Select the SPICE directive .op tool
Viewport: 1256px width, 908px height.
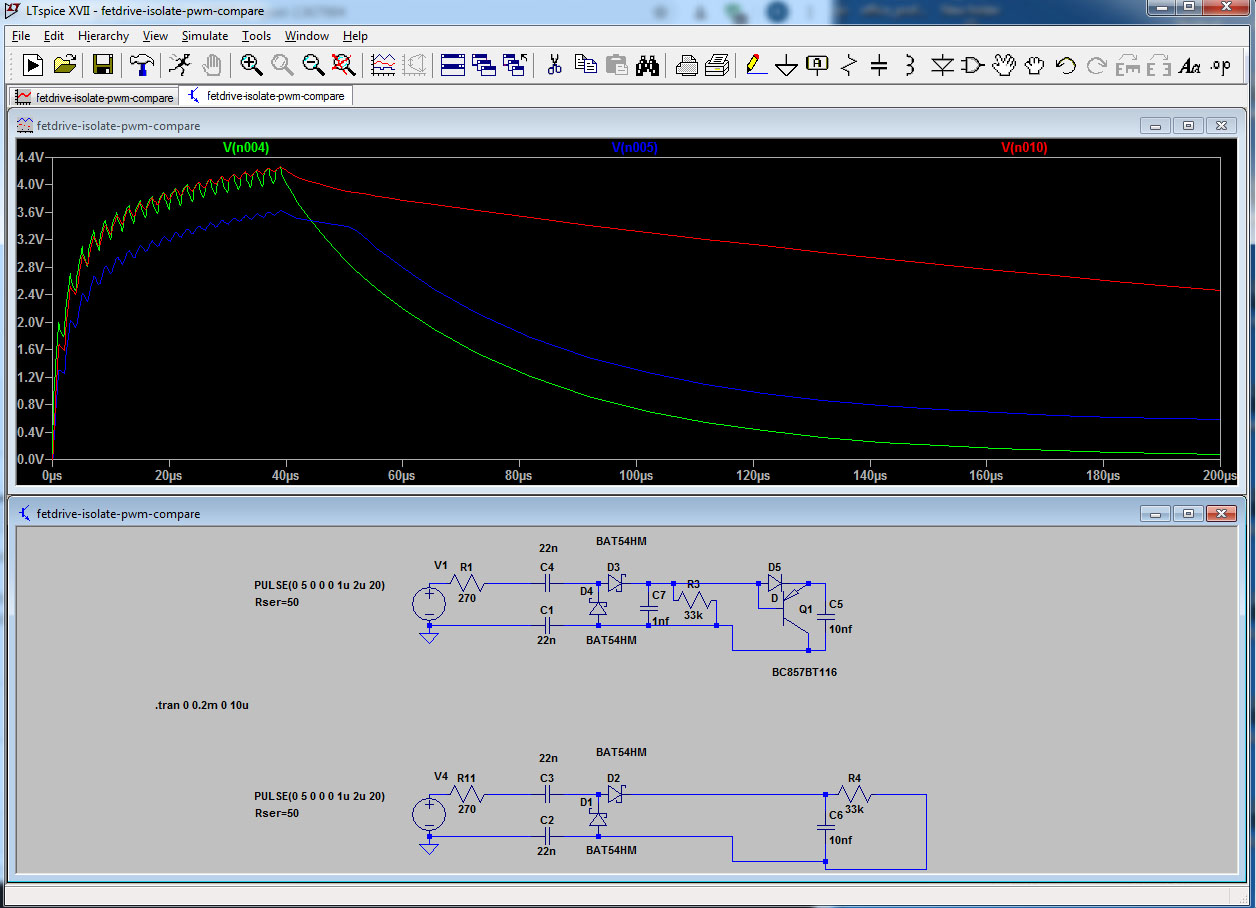coord(1220,65)
